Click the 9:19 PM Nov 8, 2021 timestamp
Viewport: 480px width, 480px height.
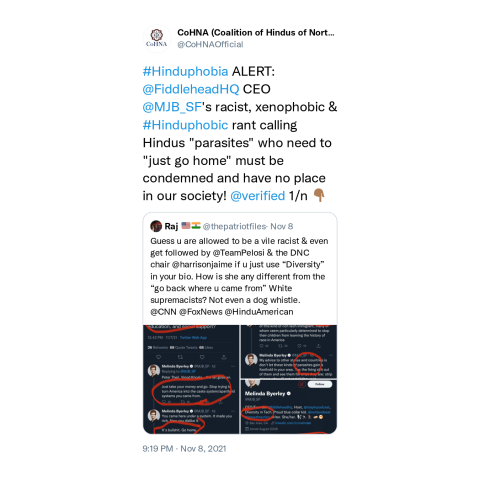tap(184, 449)
